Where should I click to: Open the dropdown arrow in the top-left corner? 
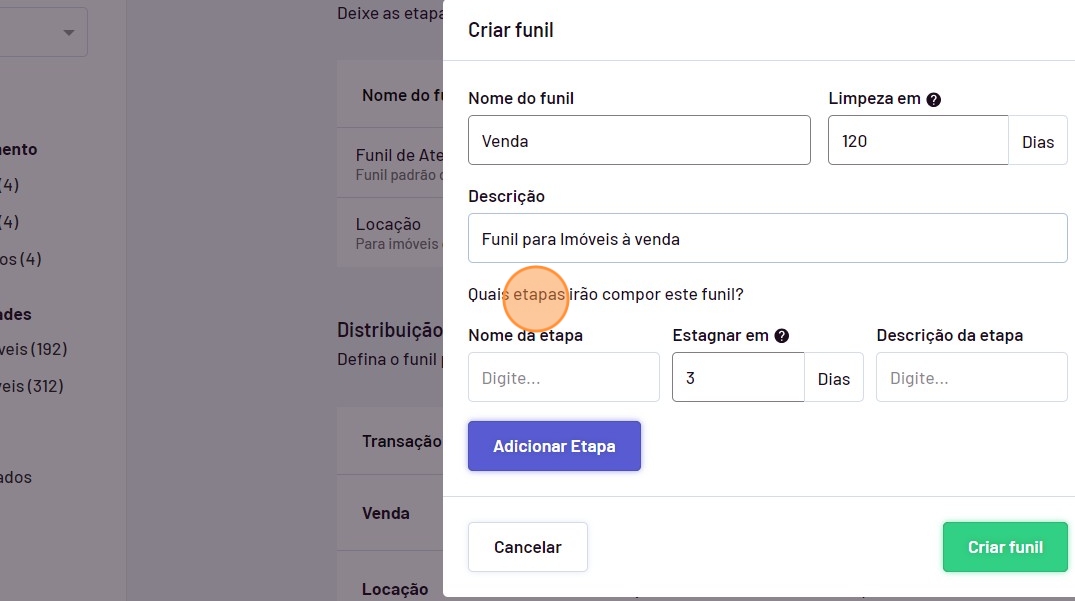click(68, 33)
